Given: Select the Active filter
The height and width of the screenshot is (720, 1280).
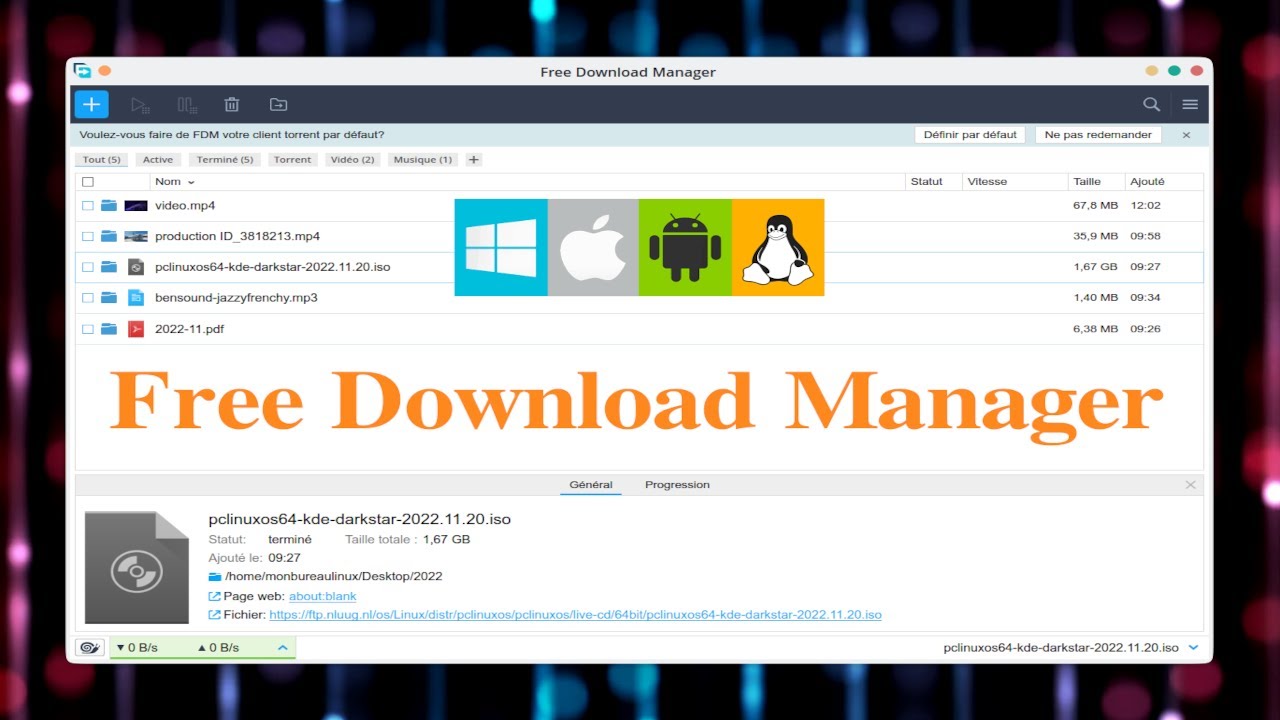Looking at the screenshot, I should pos(158,160).
